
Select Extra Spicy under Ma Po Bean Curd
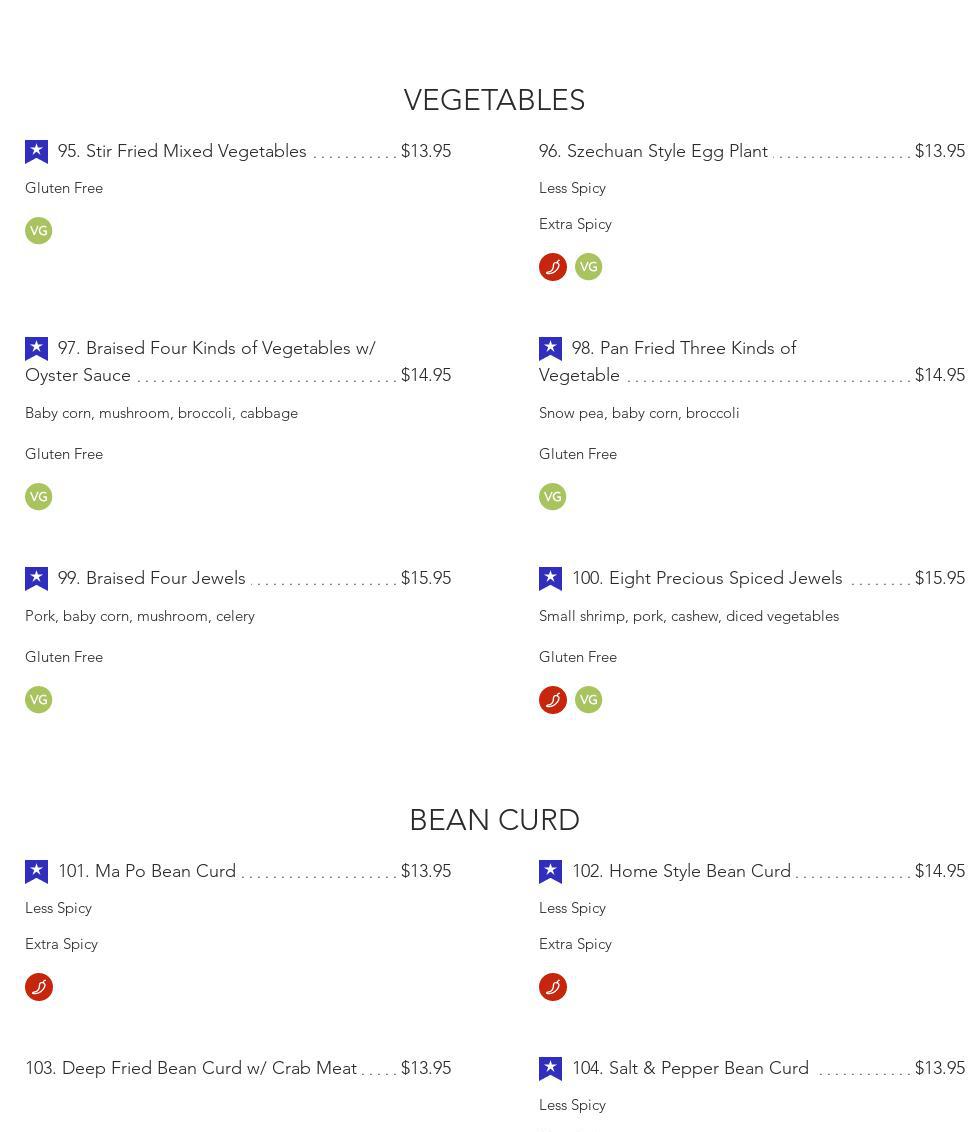point(61,944)
